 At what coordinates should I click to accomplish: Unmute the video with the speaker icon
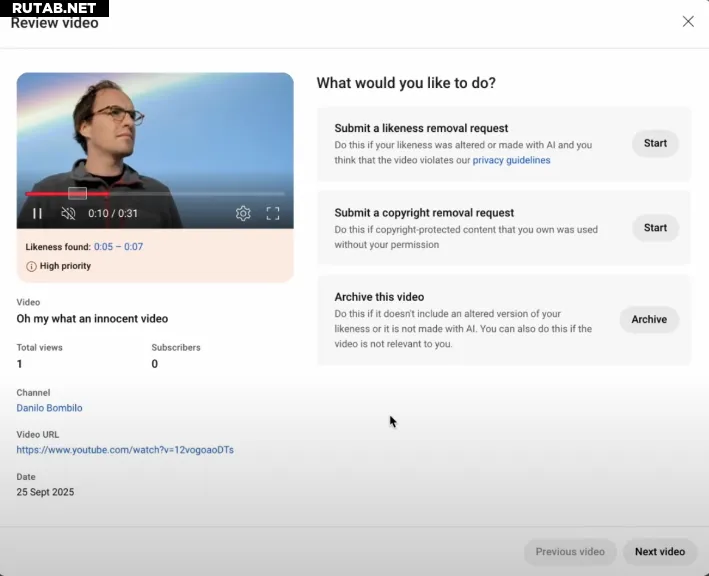point(68,213)
